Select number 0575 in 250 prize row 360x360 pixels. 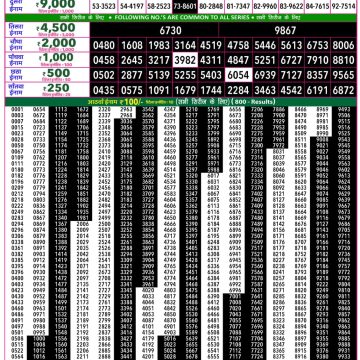coord(132,90)
